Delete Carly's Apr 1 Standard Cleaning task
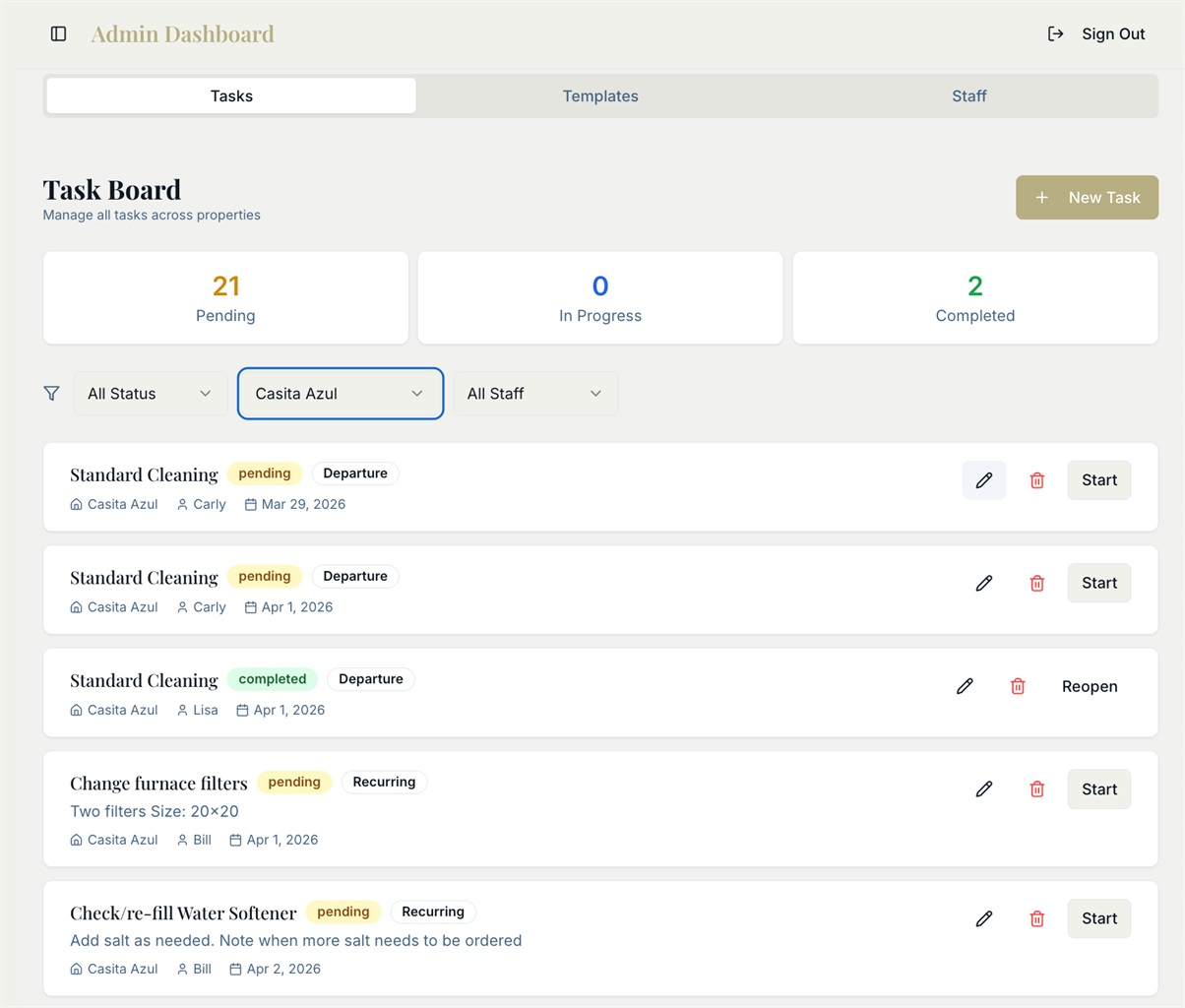This screenshot has width=1185, height=1008. 1037,583
